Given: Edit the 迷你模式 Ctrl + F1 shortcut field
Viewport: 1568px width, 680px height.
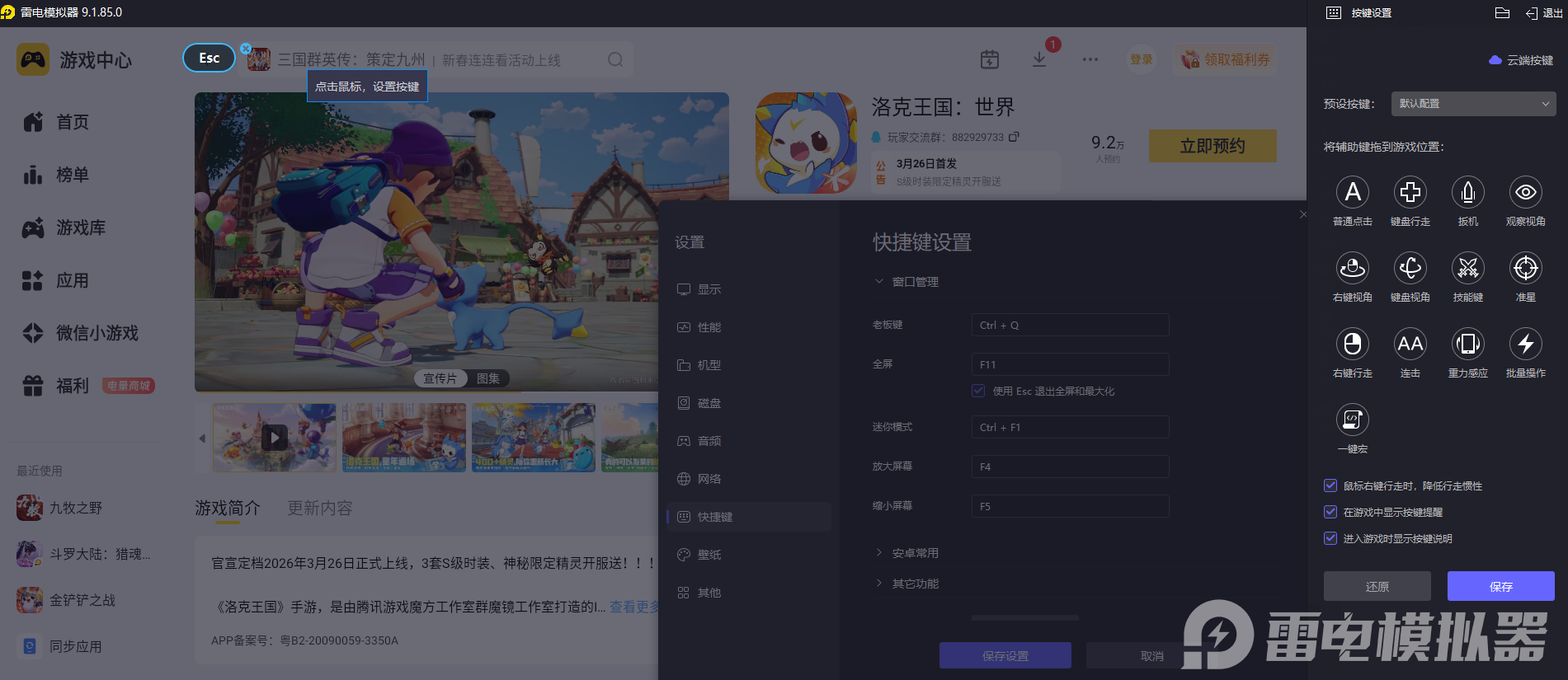Looking at the screenshot, I should [x=1071, y=427].
